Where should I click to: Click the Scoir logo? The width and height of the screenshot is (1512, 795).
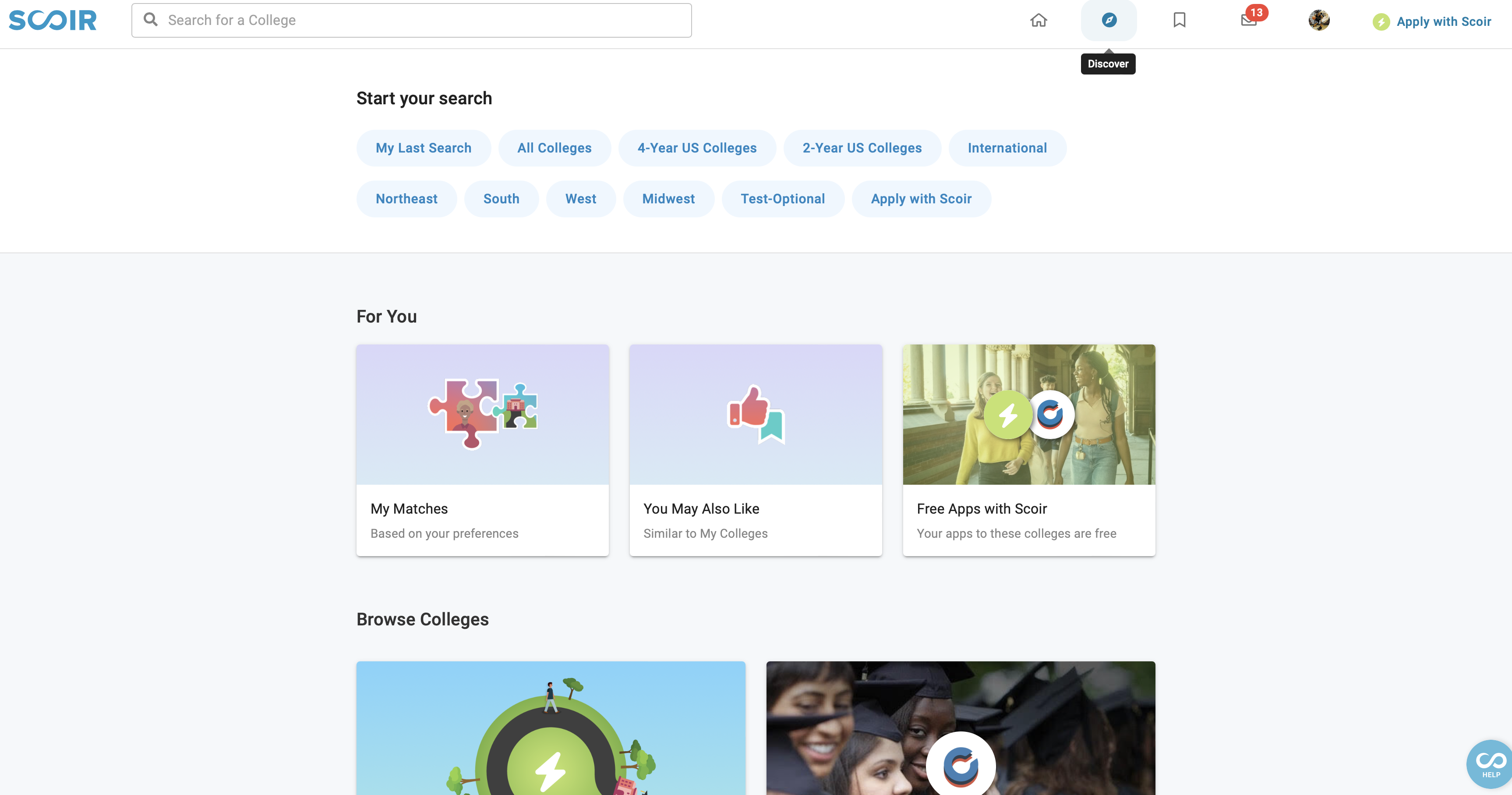coord(53,20)
